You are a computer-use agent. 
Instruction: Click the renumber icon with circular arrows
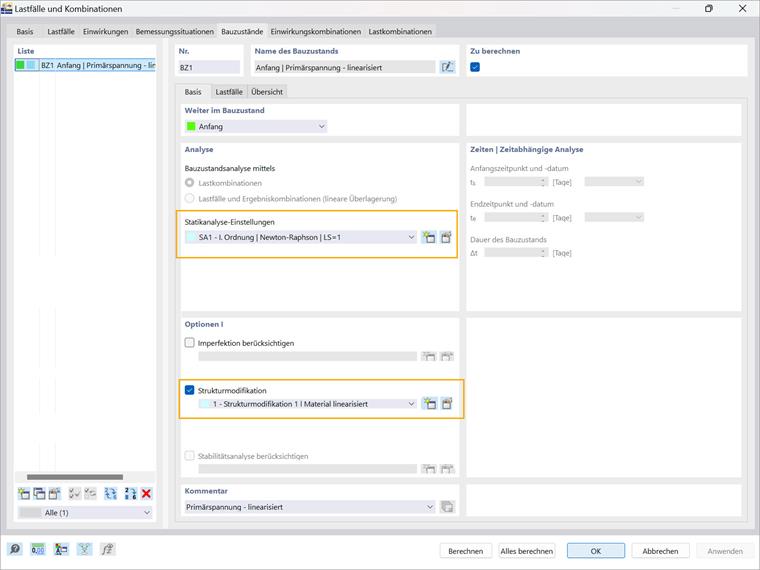click(111, 493)
